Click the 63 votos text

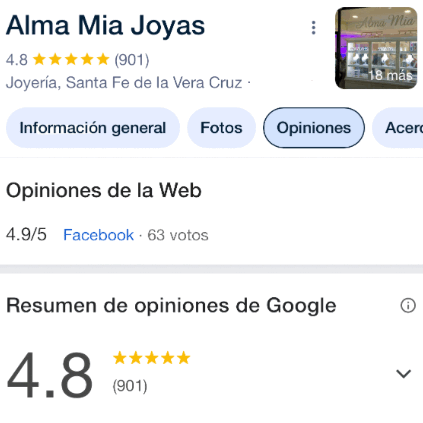[178, 235]
